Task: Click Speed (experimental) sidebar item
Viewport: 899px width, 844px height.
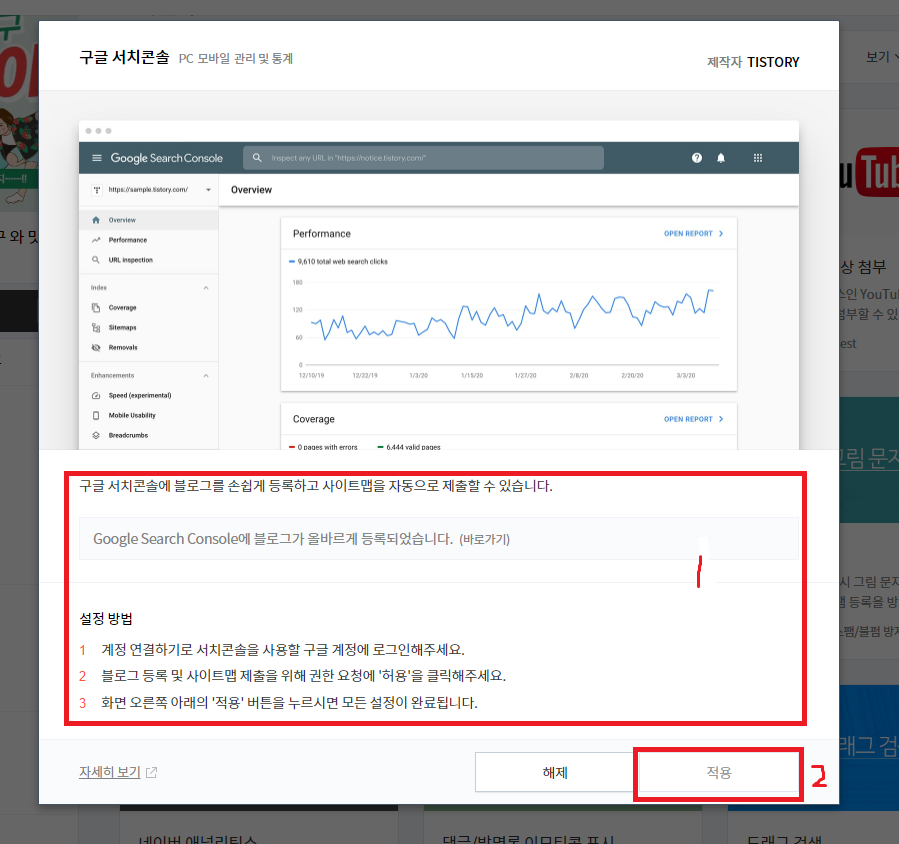Action: [148, 396]
